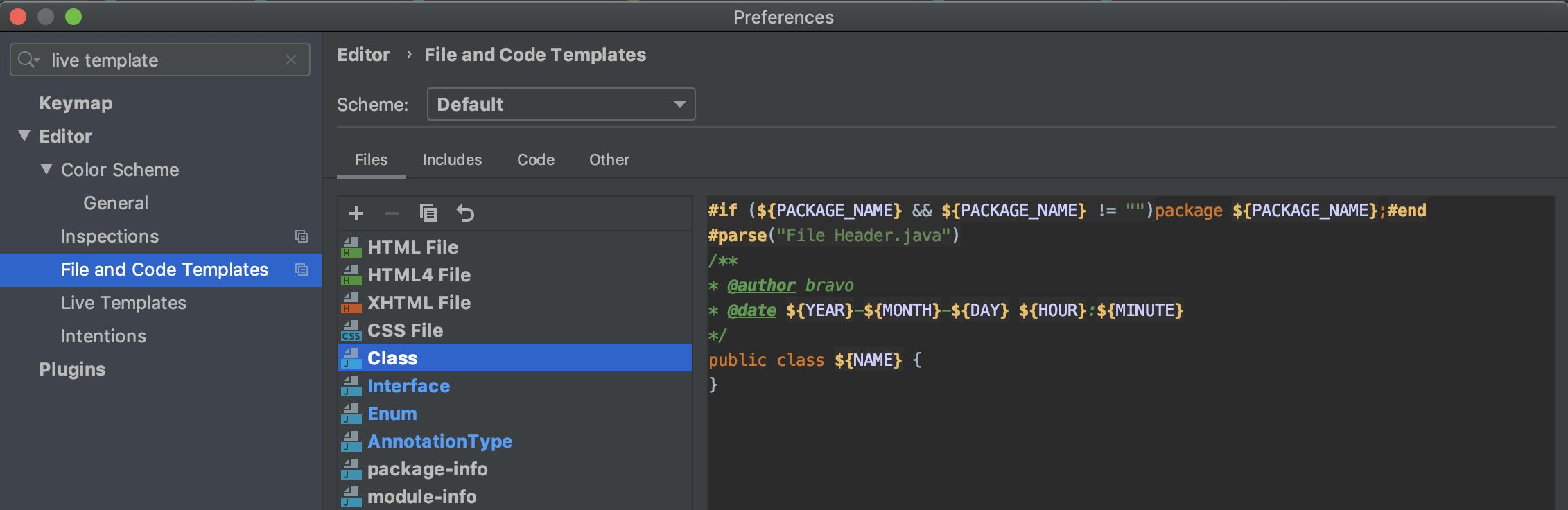Screen dimensions: 1568x510
Task: Click the HTML4 File template icon
Action: coord(351,275)
